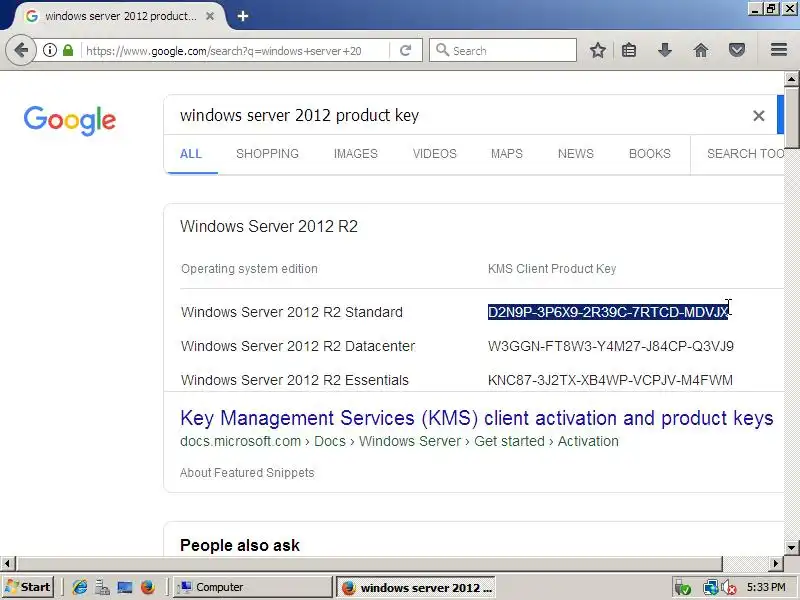Click into the Google search query field
The image size is (800, 600).
459,115
